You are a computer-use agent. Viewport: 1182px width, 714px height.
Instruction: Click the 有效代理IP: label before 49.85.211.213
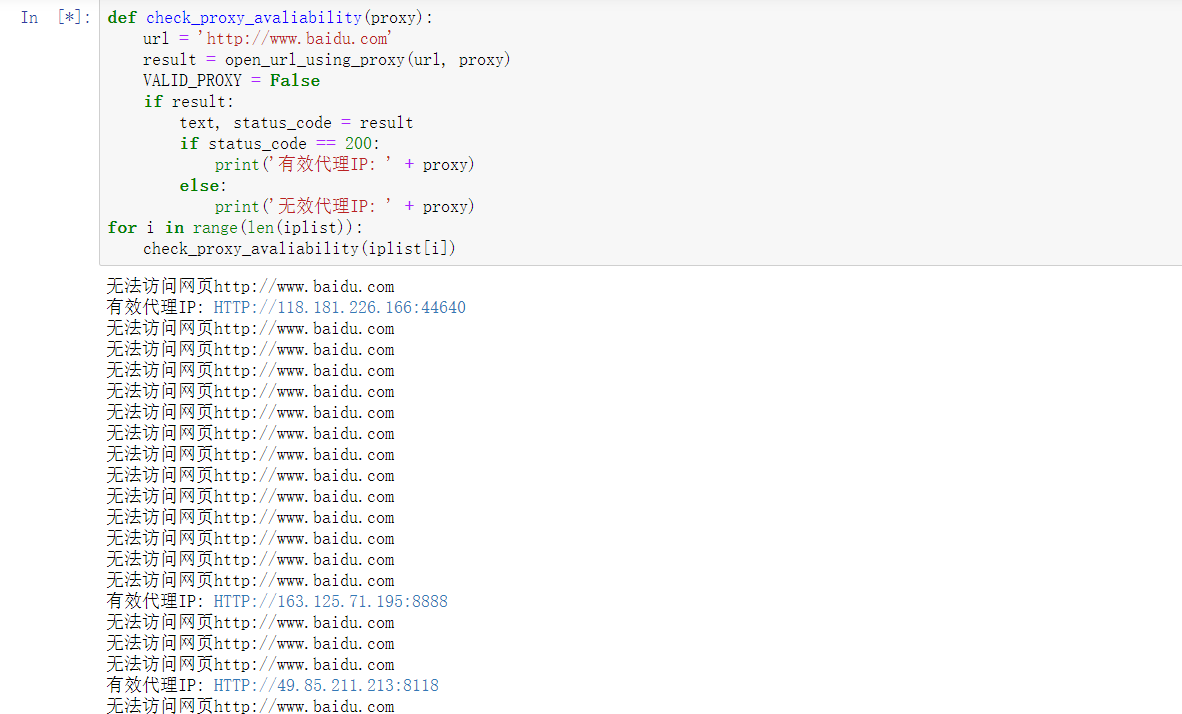point(155,685)
